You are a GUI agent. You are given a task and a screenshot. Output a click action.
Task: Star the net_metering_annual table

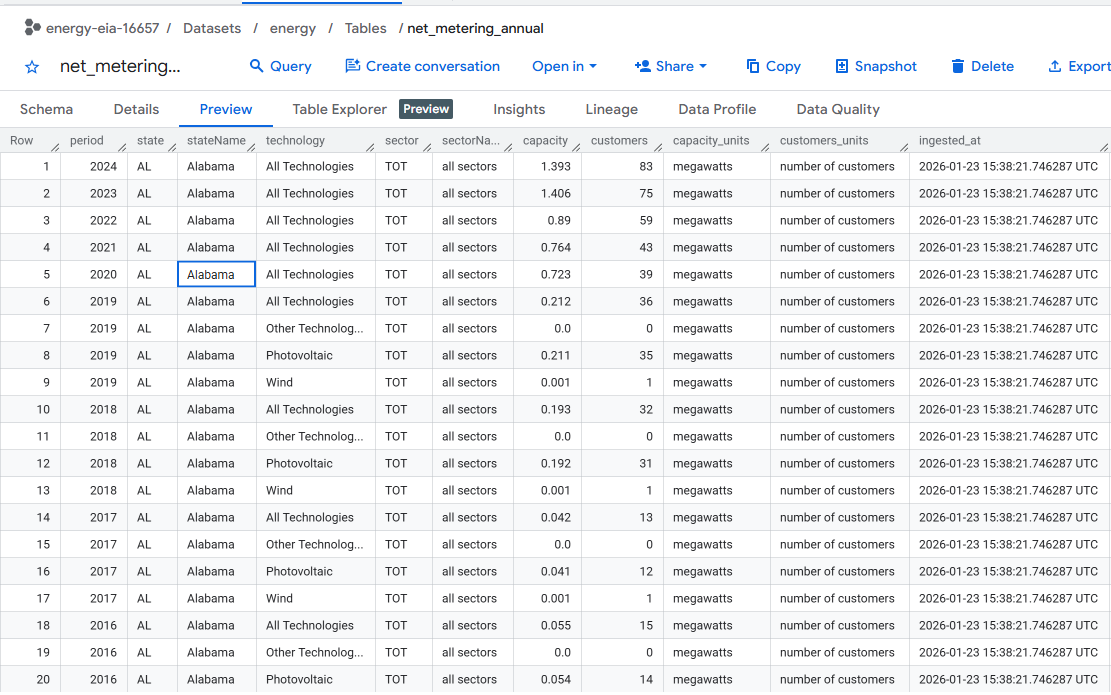[x=31, y=66]
